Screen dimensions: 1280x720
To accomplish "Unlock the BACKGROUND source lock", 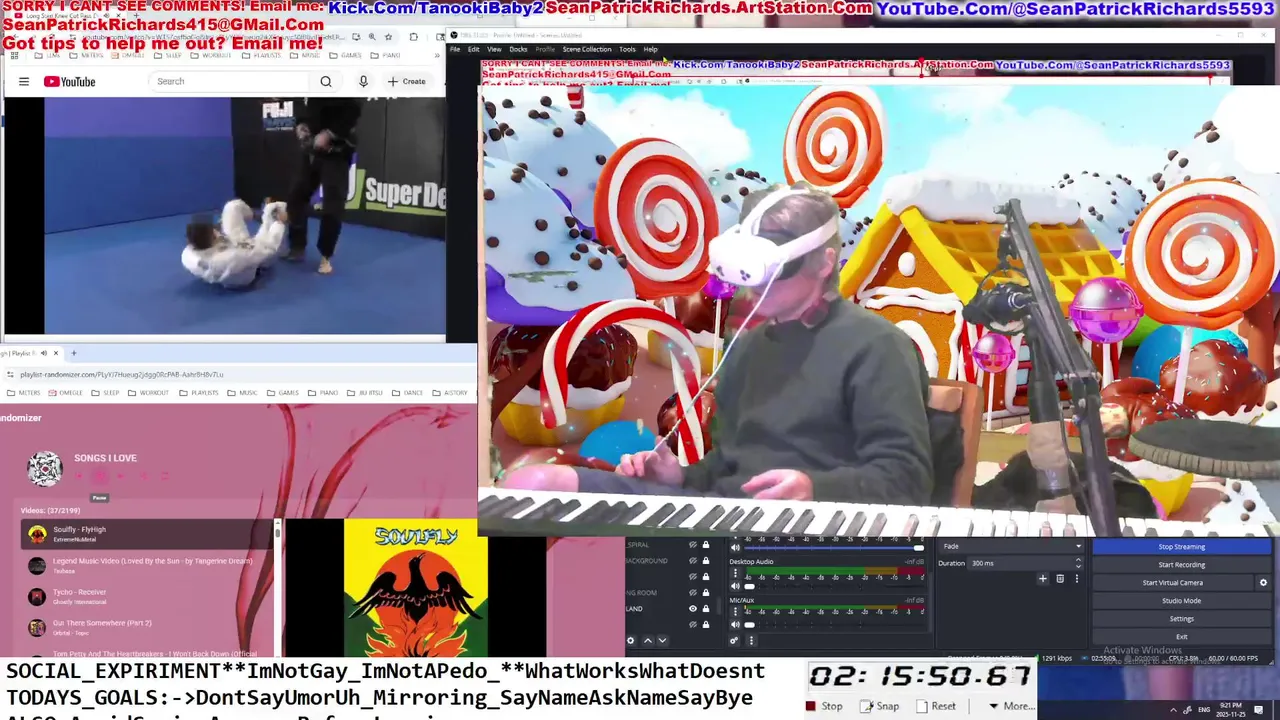I will (706, 561).
